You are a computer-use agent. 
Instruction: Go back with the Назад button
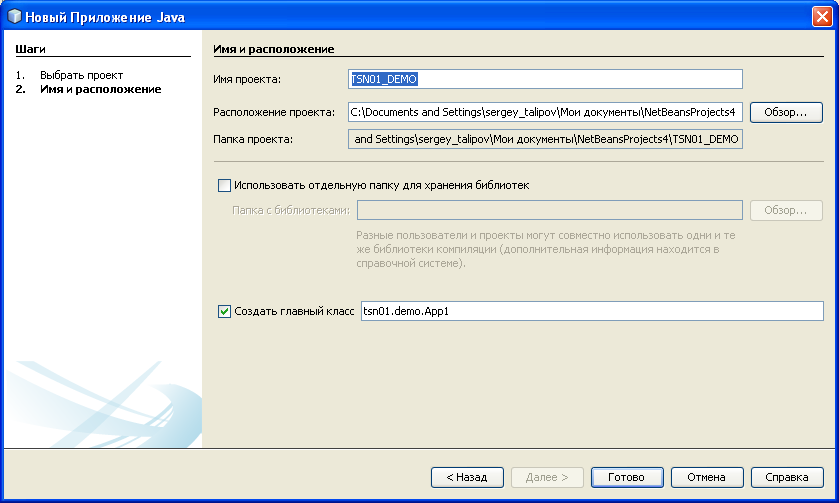coord(467,477)
